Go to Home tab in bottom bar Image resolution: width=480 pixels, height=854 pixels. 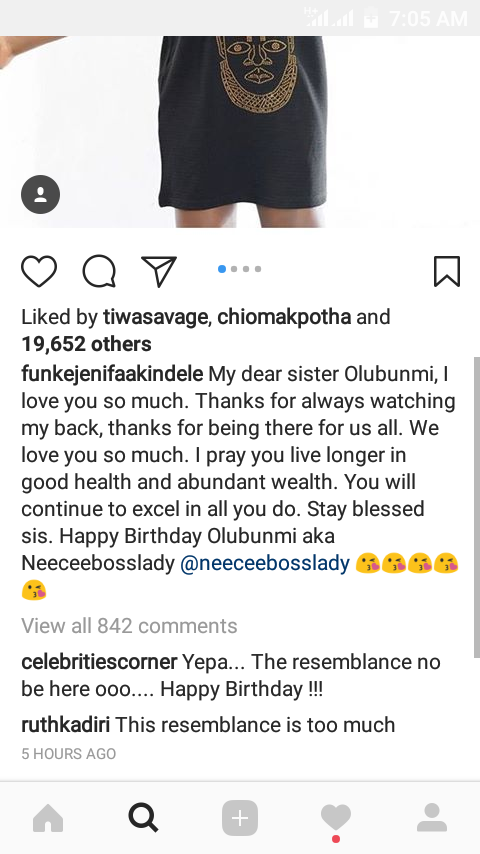click(x=48, y=818)
